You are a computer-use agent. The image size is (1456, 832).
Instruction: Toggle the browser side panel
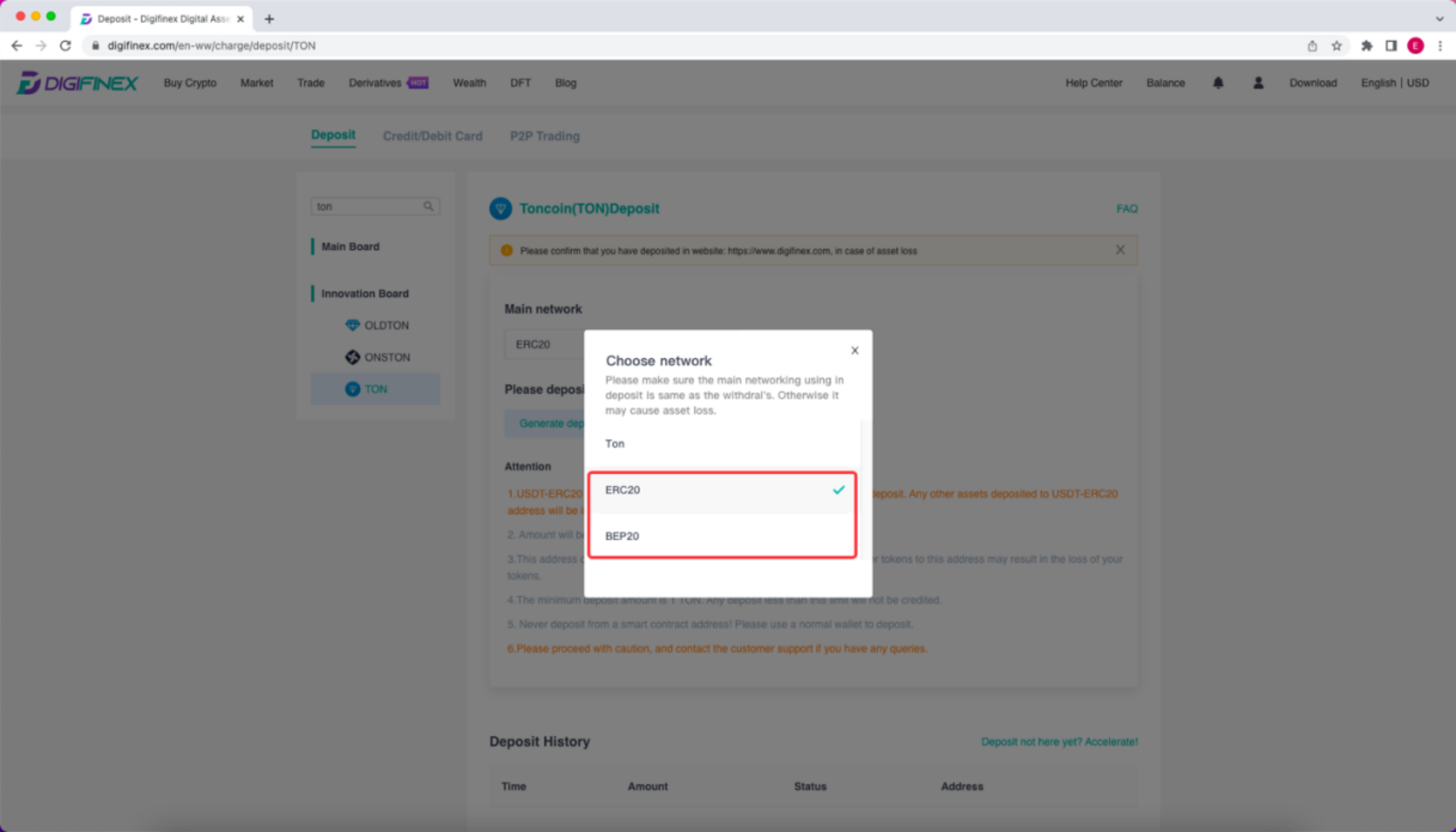coord(1391,46)
